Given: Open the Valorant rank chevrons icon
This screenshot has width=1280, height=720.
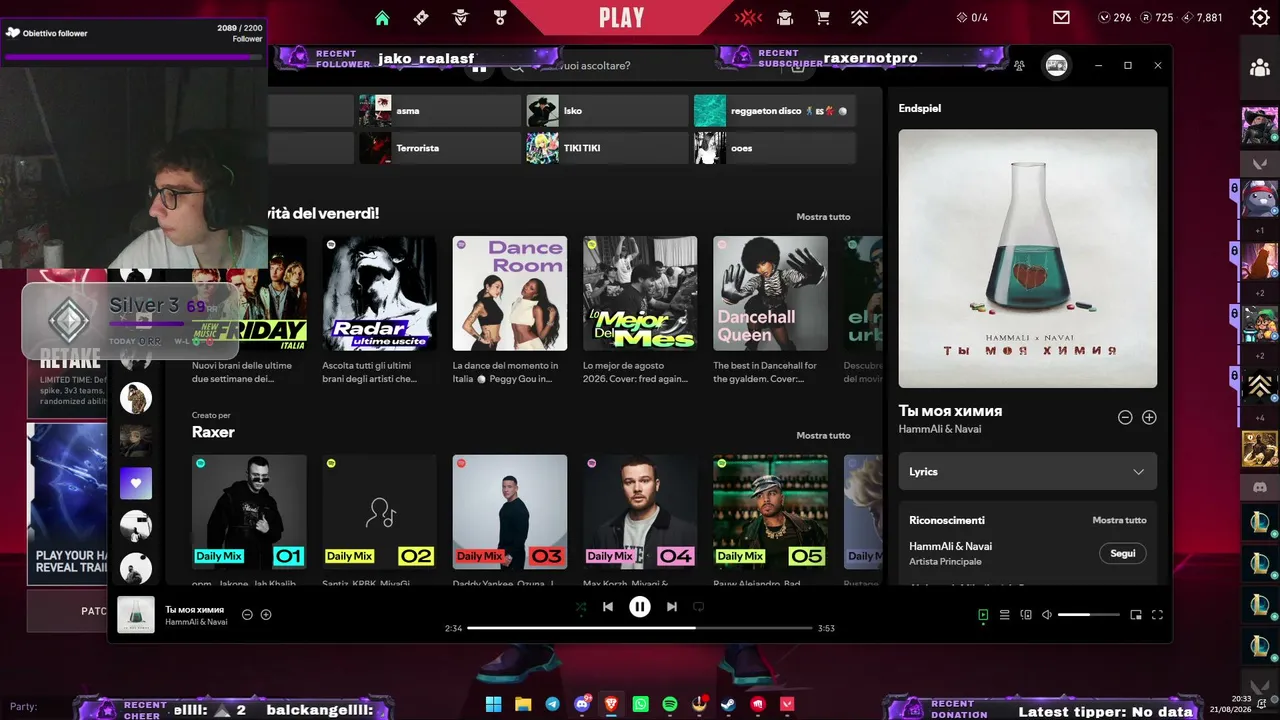Looking at the screenshot, I should pos(859,17).
